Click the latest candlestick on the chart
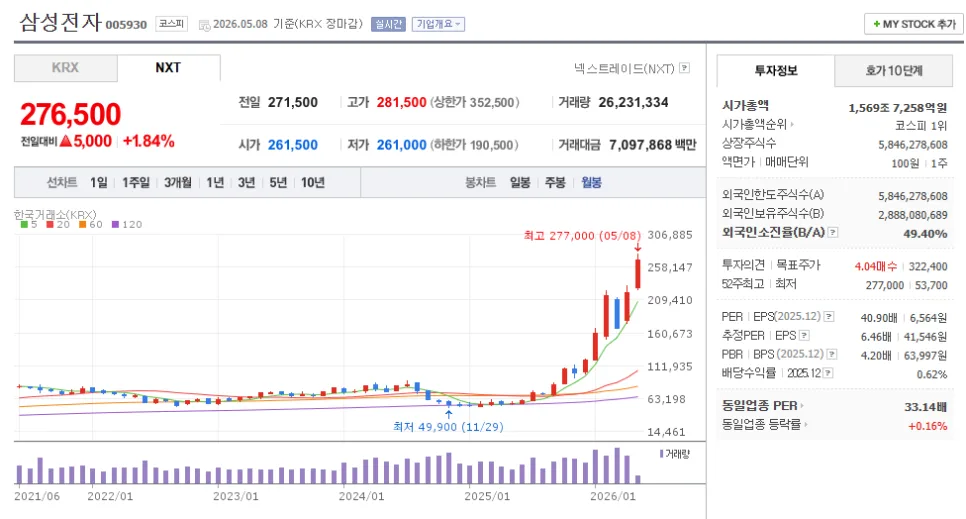 638,273
